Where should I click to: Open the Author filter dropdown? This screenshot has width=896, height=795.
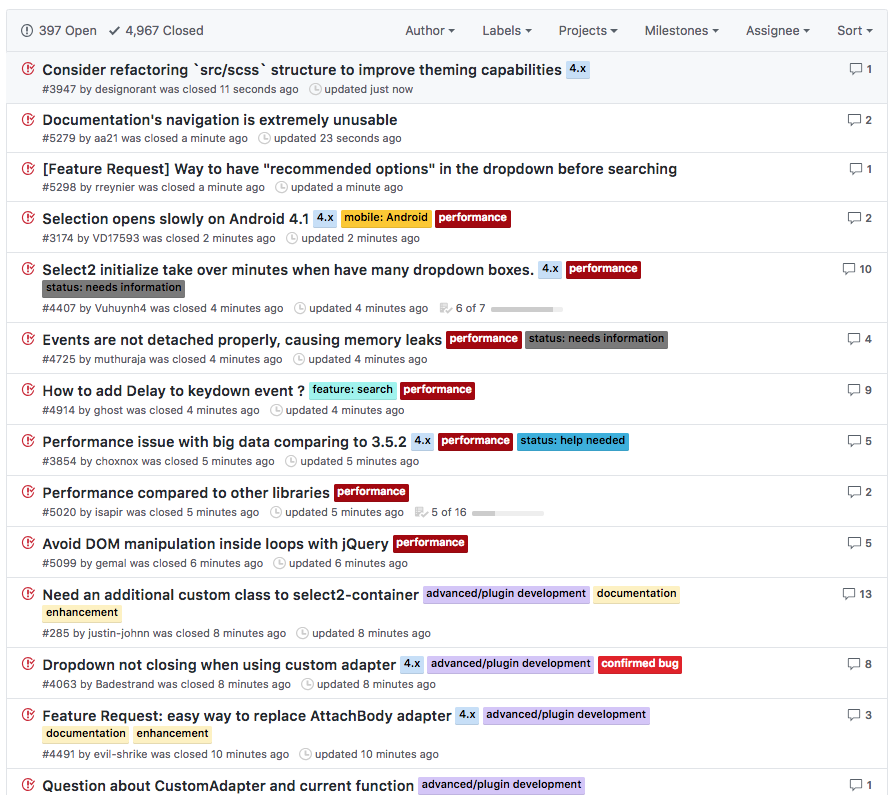point(430,30)
